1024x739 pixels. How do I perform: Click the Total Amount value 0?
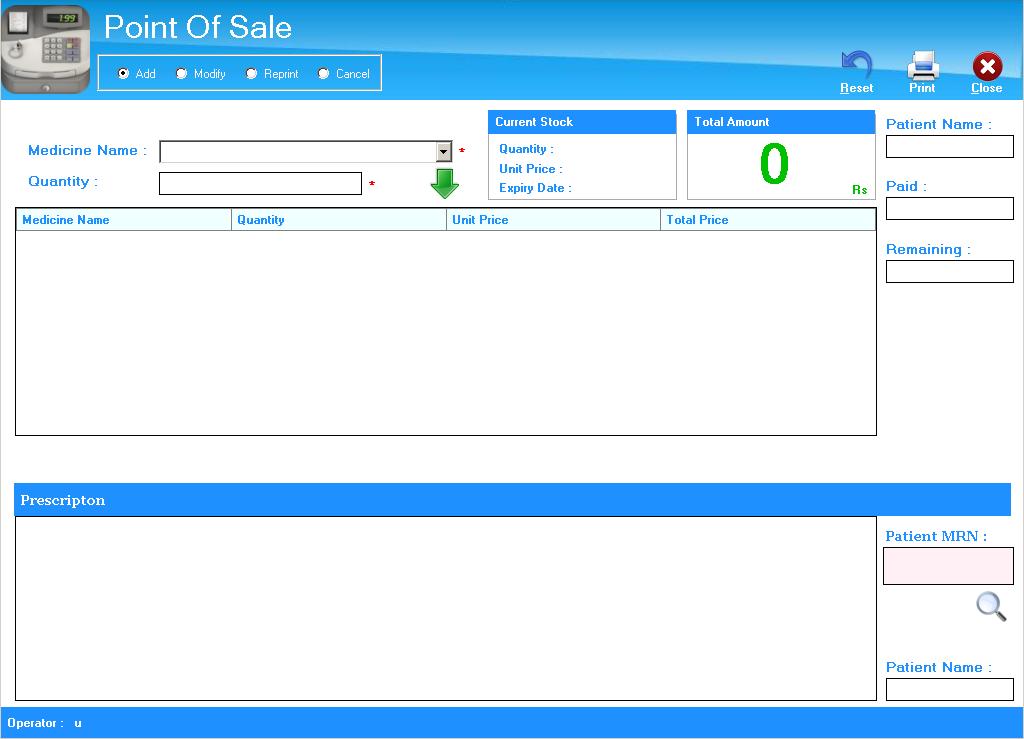click(x=775, y=164)
